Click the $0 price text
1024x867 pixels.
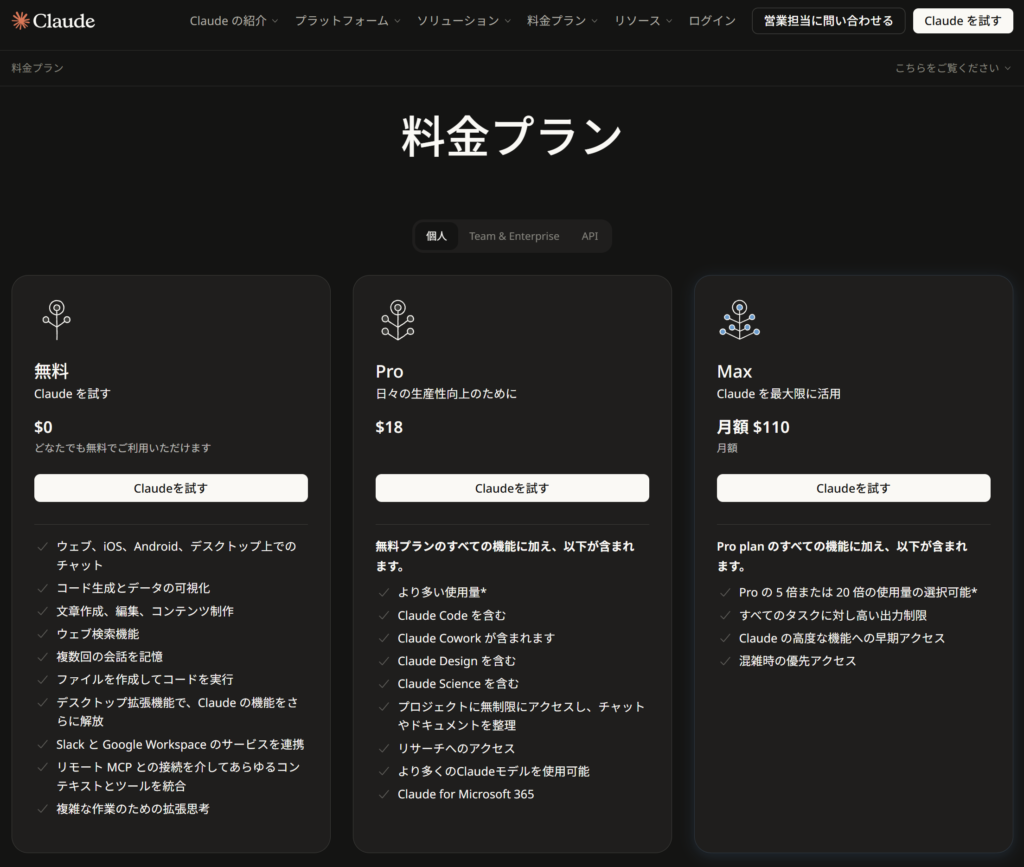43,427
